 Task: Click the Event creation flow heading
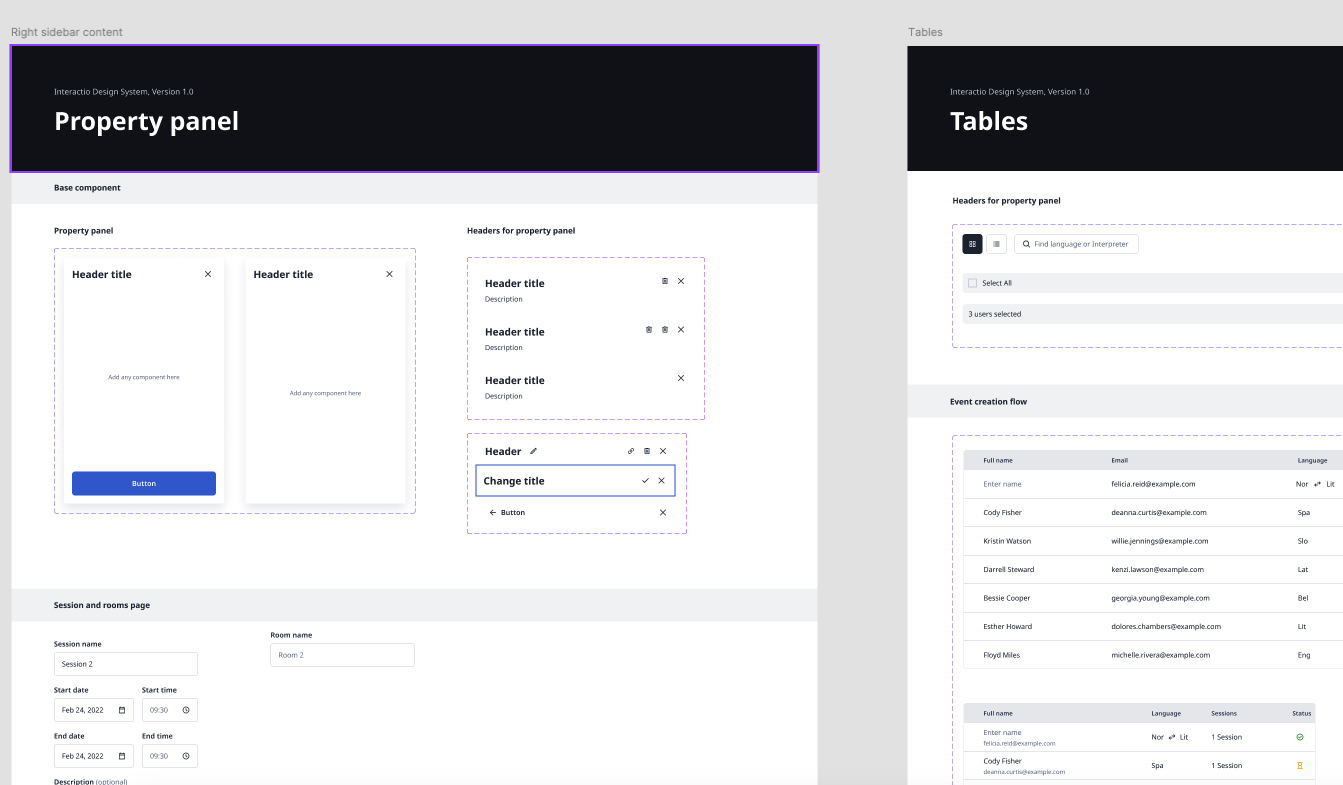(x=988, y=402)
